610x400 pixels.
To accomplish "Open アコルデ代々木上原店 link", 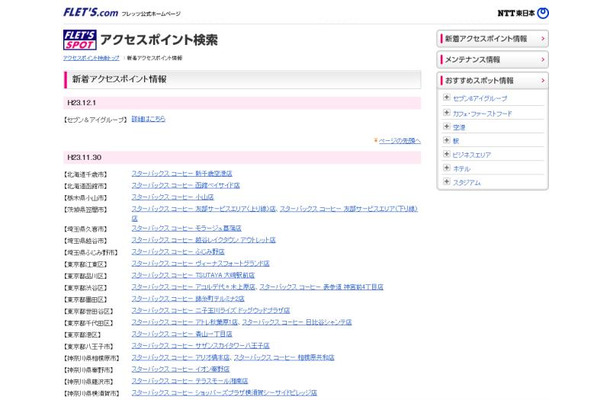I will click(193, 287).
